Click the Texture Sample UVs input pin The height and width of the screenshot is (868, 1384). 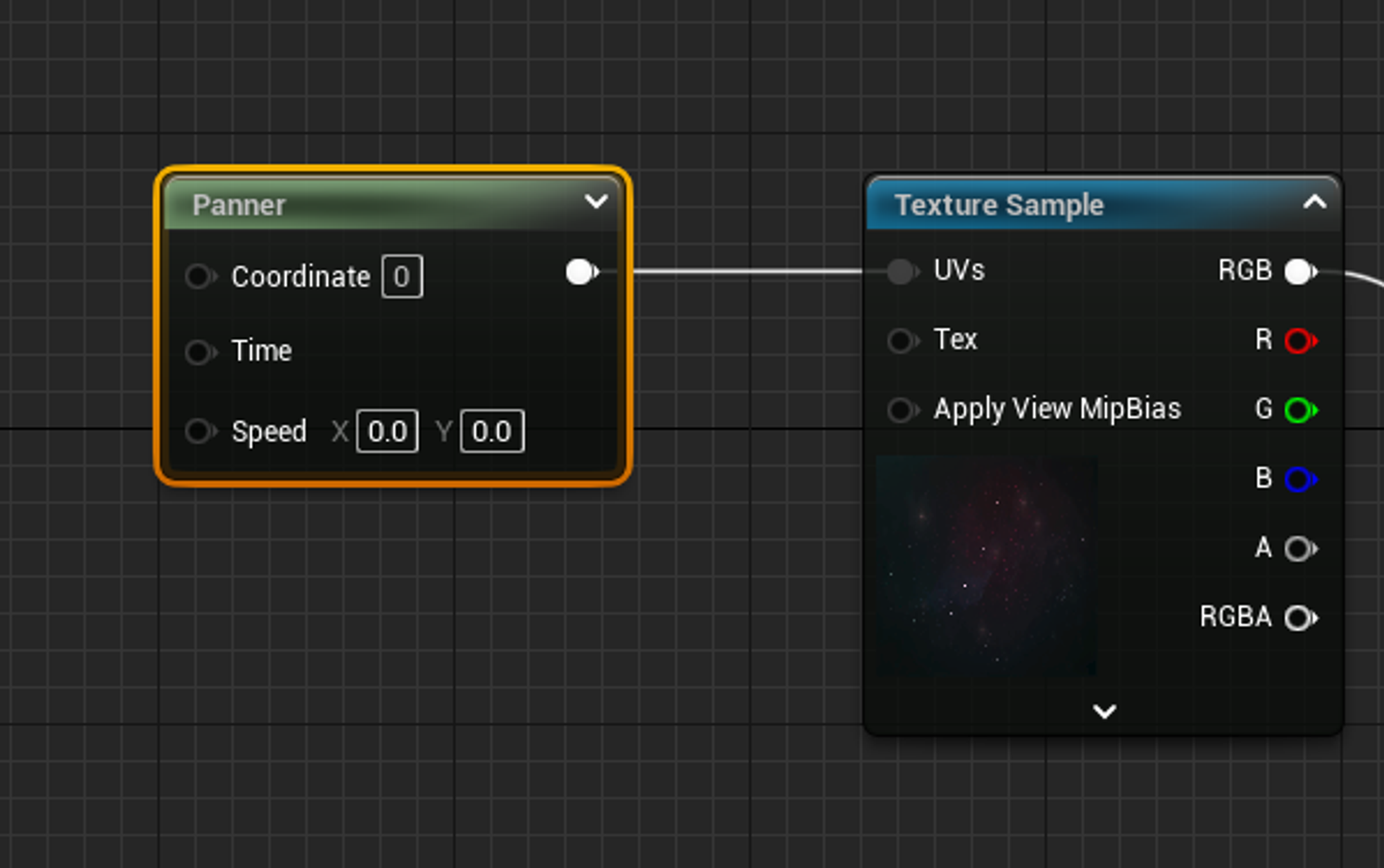click(x=902, y=271)
